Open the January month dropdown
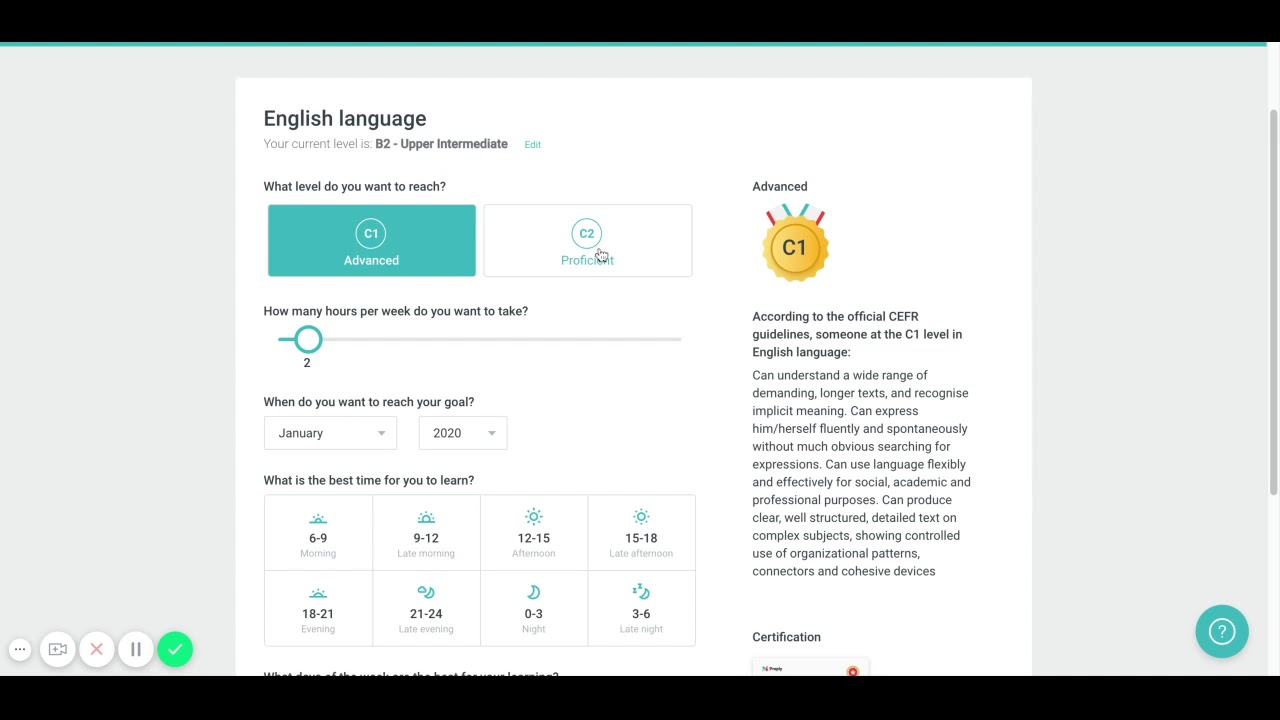The height and width of the screenshot is (720, 1280). 330,433
